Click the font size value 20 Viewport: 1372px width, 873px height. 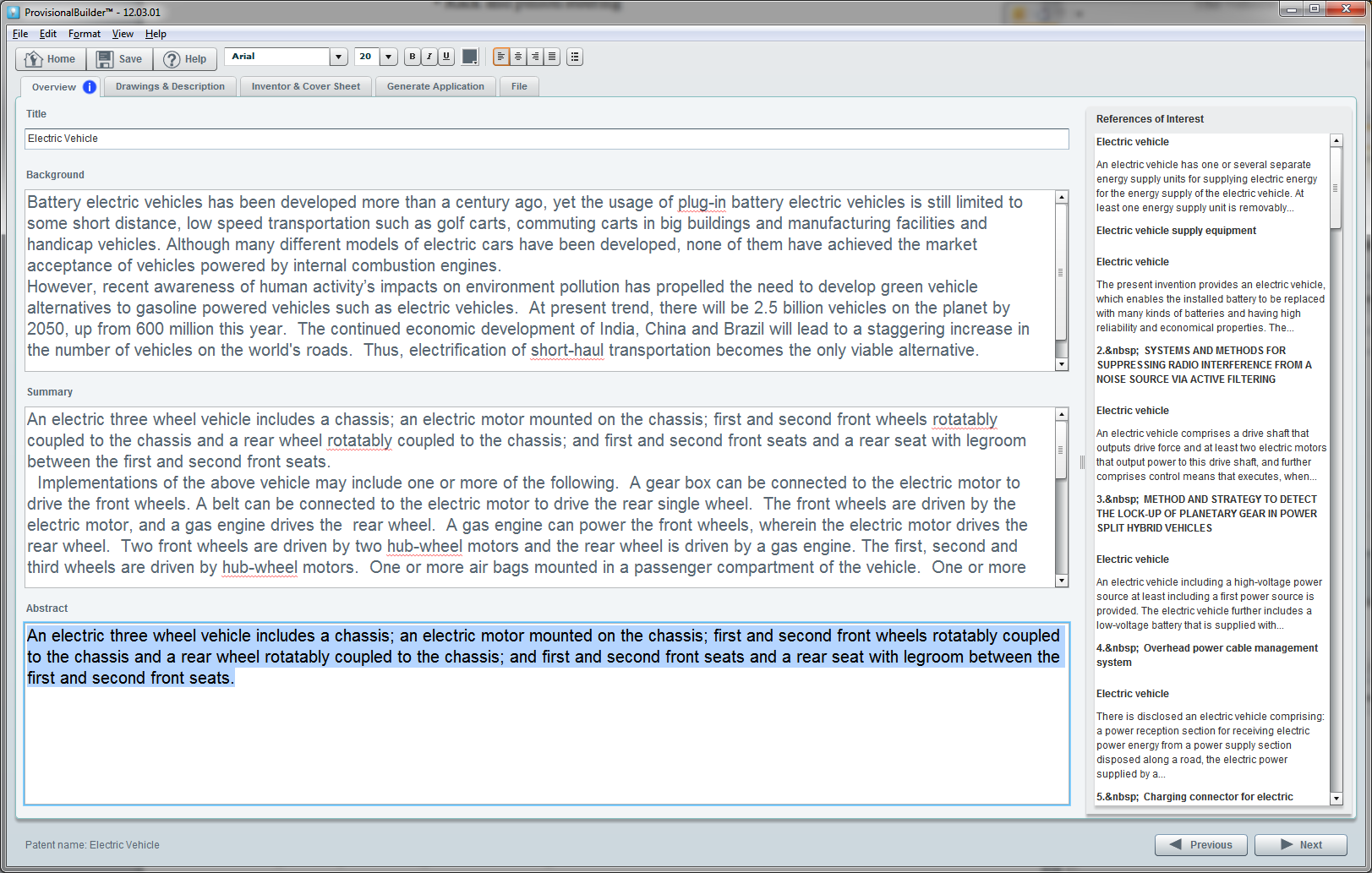(x=367, y=57)
